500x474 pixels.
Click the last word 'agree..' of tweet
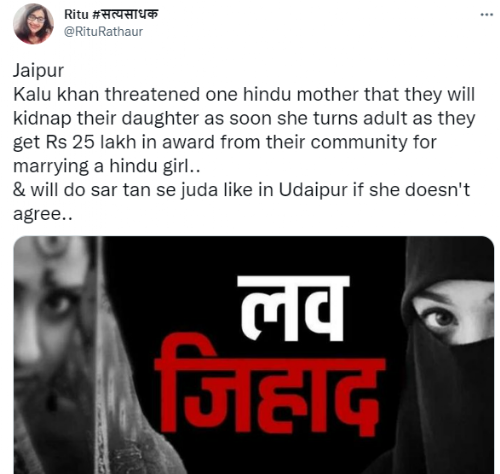tap(42, 214)
